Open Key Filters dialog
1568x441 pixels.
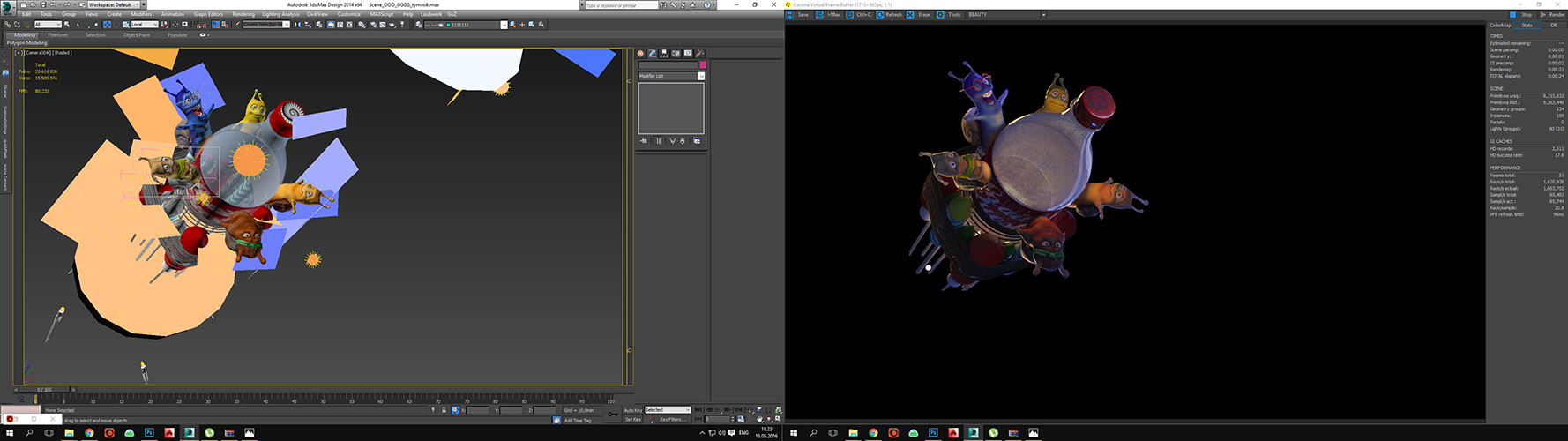click(672, 420)
